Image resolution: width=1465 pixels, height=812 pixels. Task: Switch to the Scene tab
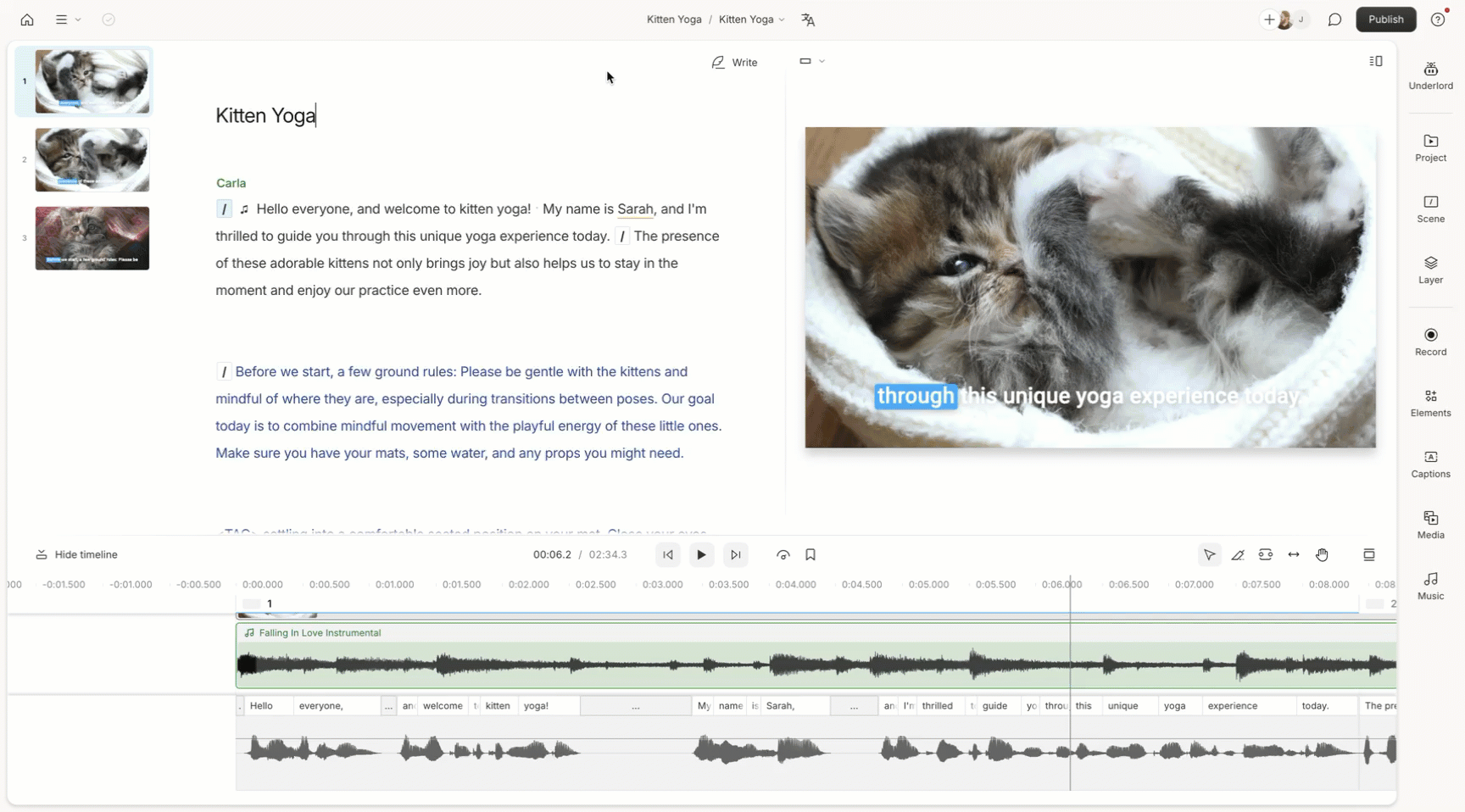click(x=1430, y=209)
